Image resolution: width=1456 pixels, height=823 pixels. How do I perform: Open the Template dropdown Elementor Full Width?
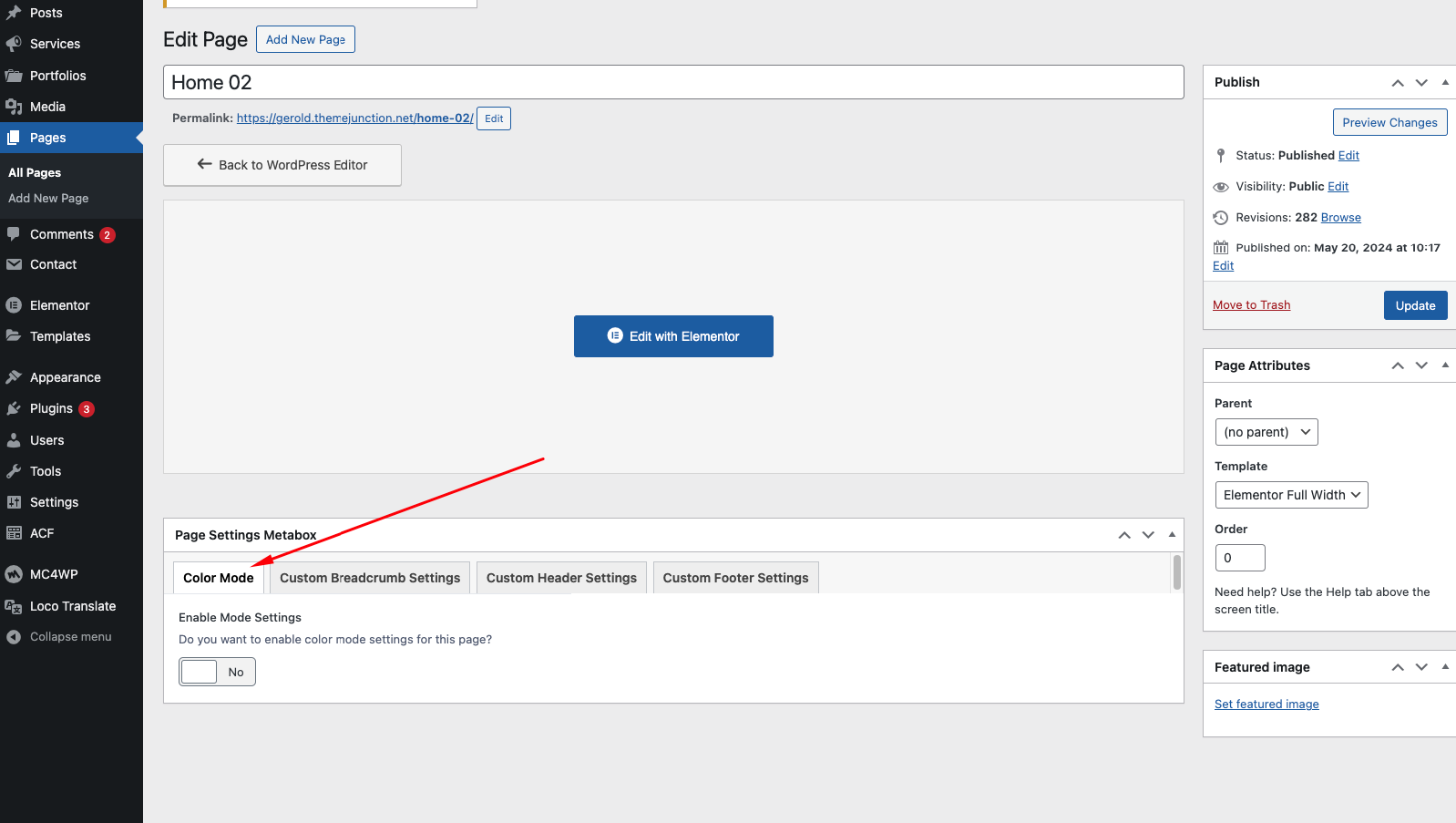1291,495
